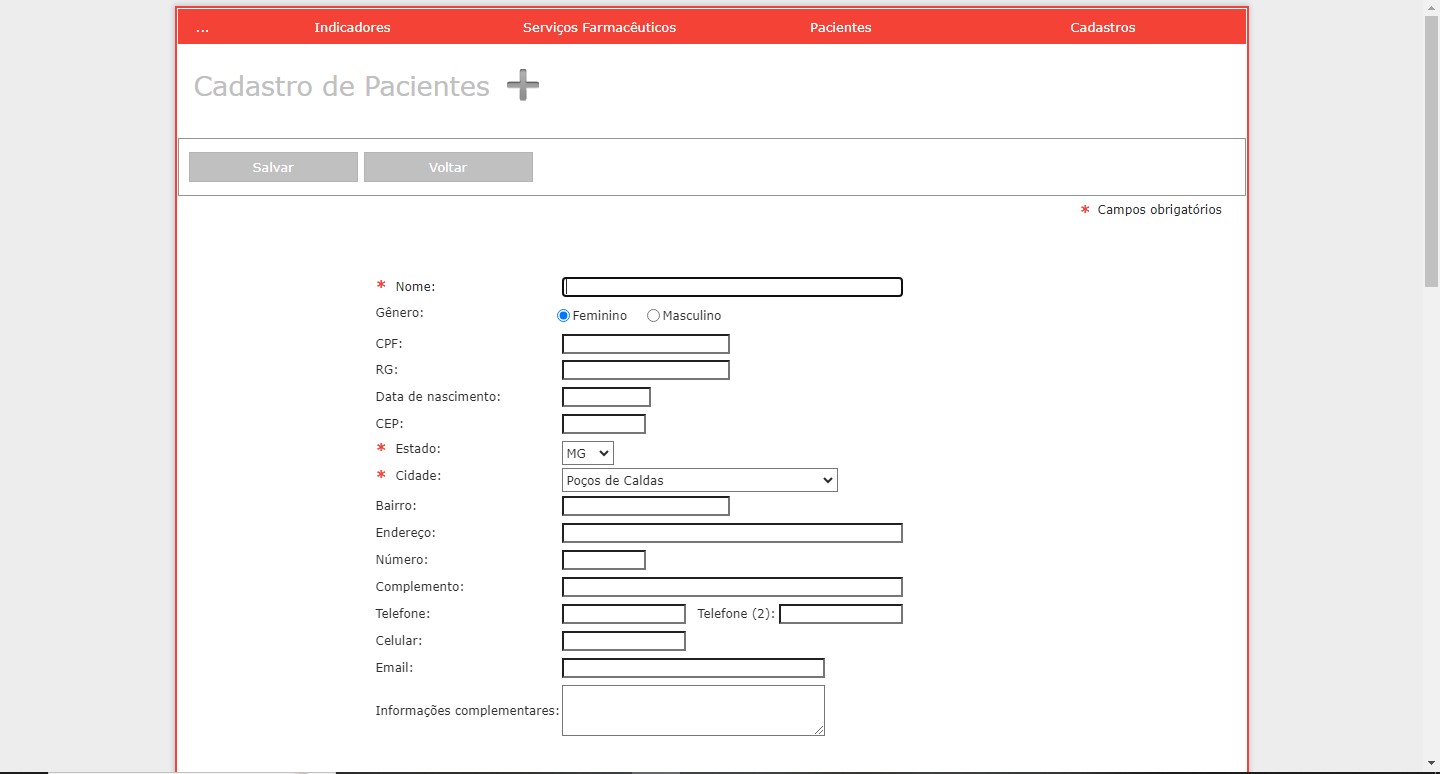The image size is (1440, 774).
Task: Click the plus icon beside Cadastro de Pacientes
Action: click(x=522, y=86)
